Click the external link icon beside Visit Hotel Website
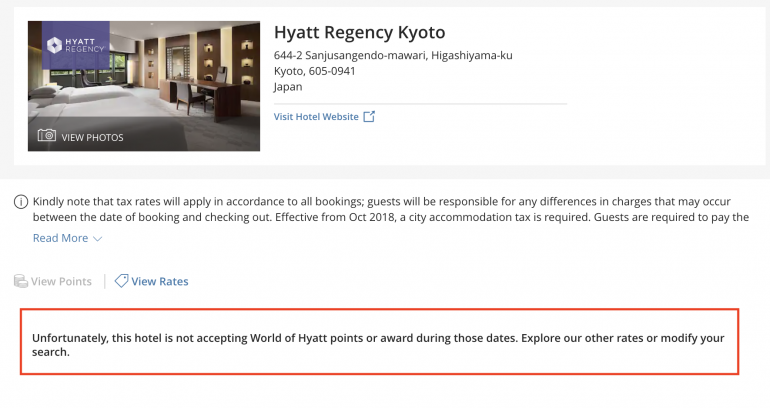 coord(369,117)
